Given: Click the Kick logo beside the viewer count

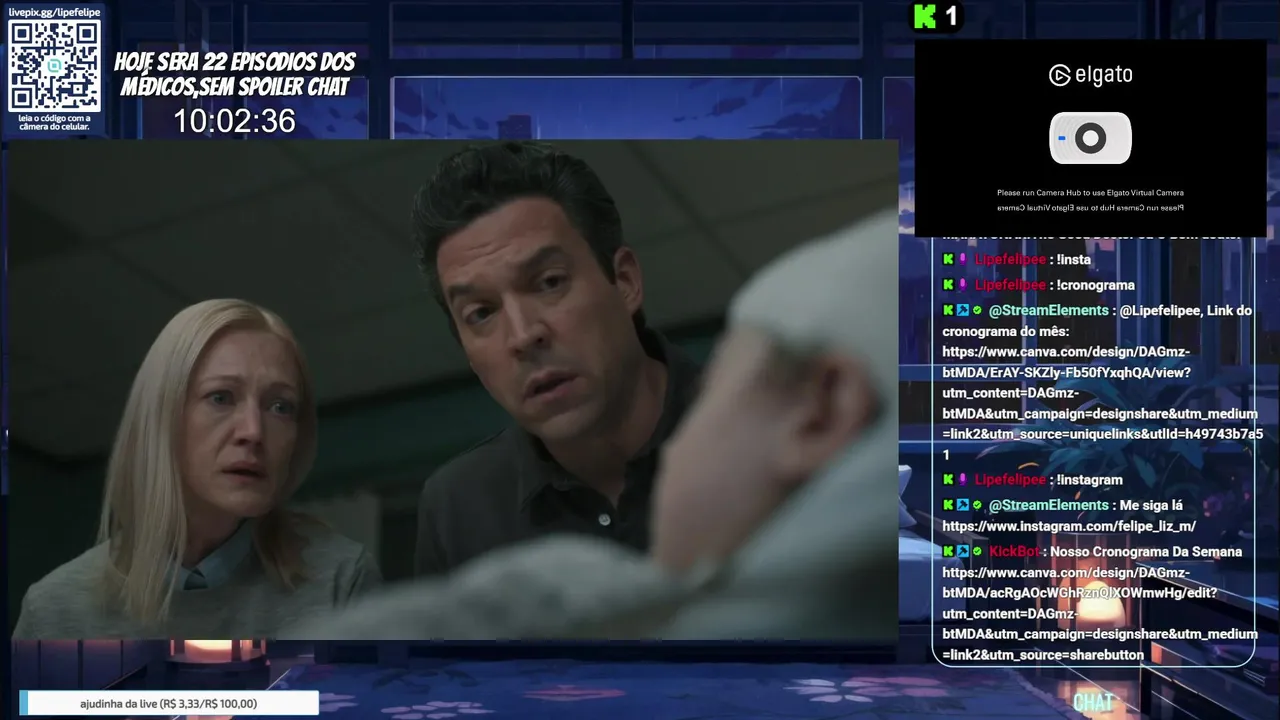Looking at the screenshot, I should tap(926, 16).
